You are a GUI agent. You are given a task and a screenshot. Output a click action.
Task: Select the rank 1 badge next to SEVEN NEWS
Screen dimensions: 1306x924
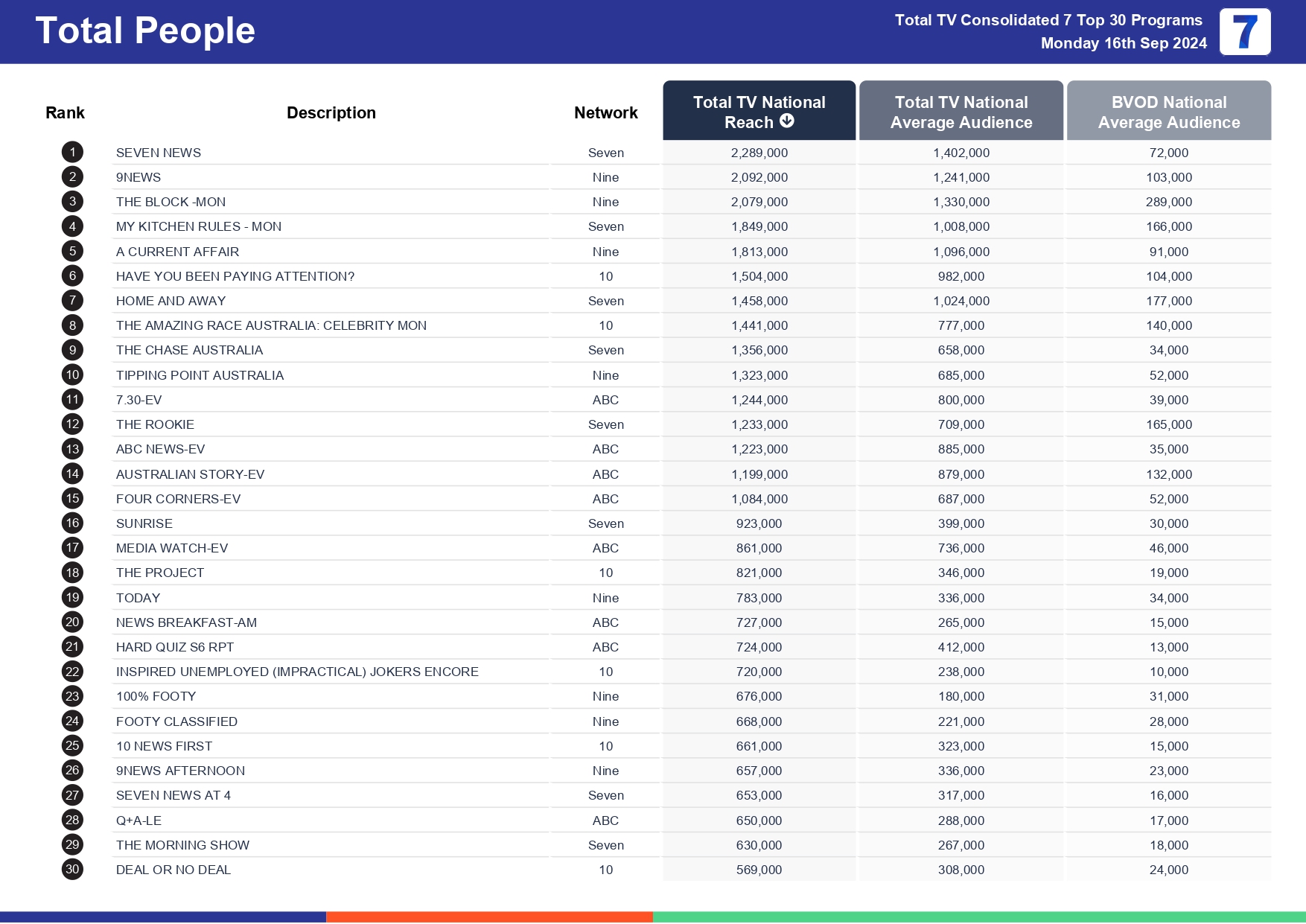tap(71, 152)
